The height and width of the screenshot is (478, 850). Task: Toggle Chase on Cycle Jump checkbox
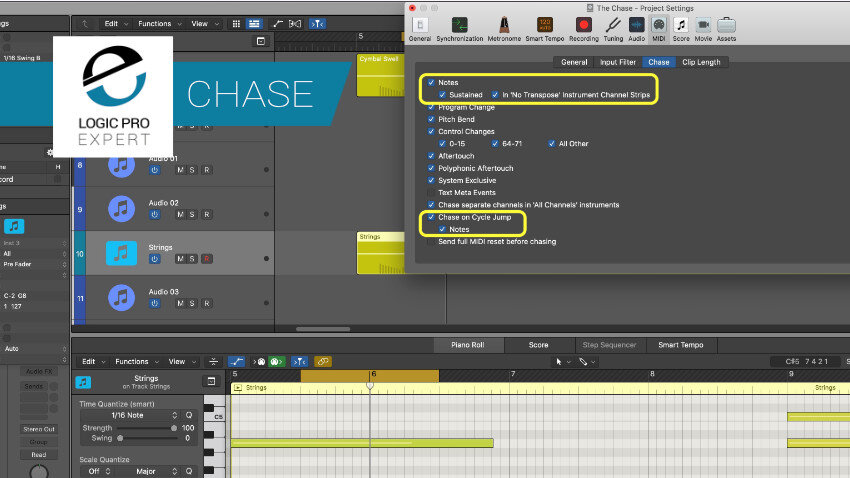(431, 217)
